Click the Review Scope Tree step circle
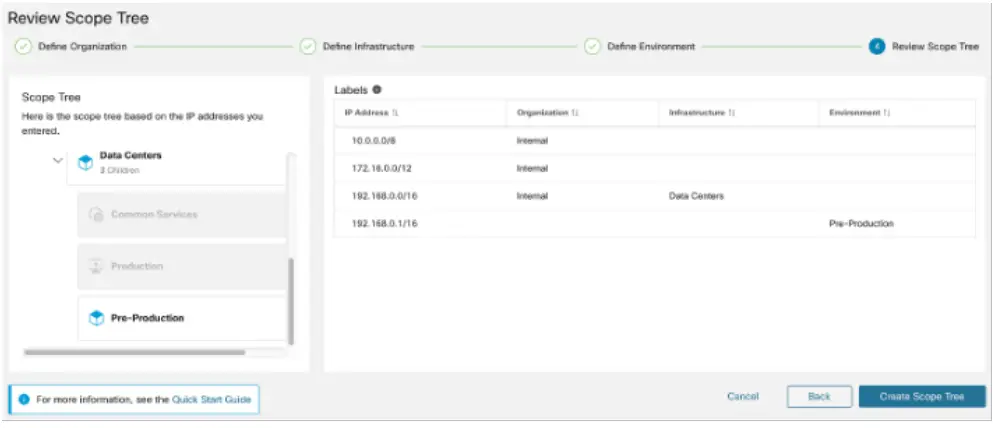 click(x=877, y=47)
